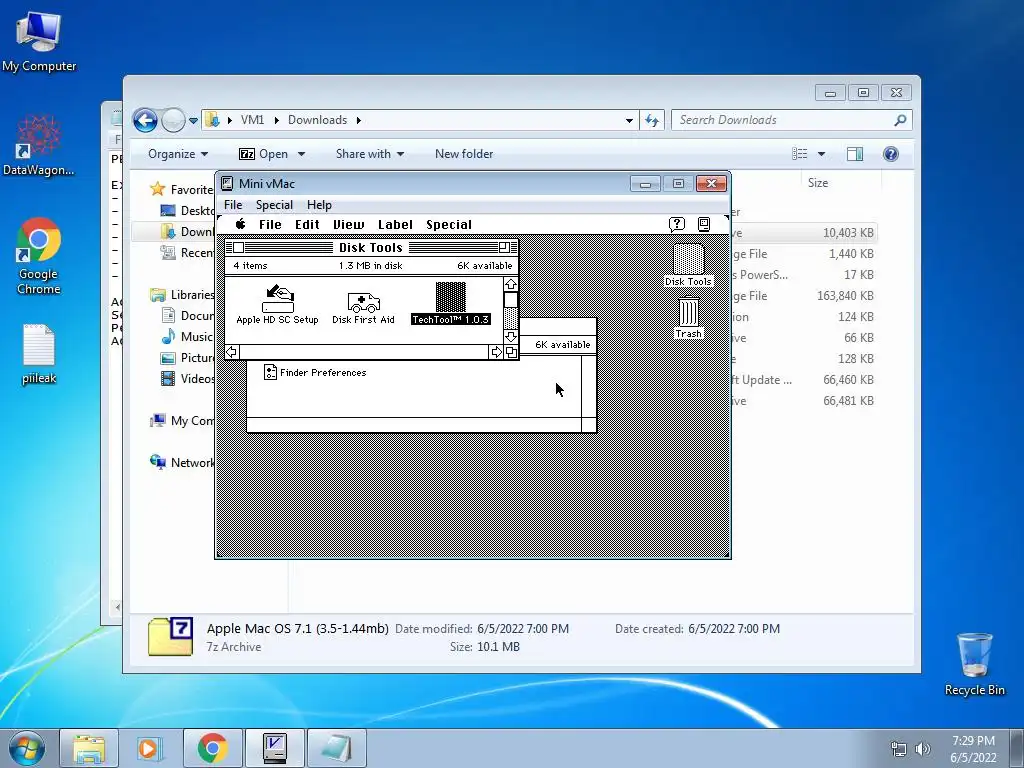Toggle the preview pane button
The width and height of the screenshot is (1024, 768).
tap(855, 154)
